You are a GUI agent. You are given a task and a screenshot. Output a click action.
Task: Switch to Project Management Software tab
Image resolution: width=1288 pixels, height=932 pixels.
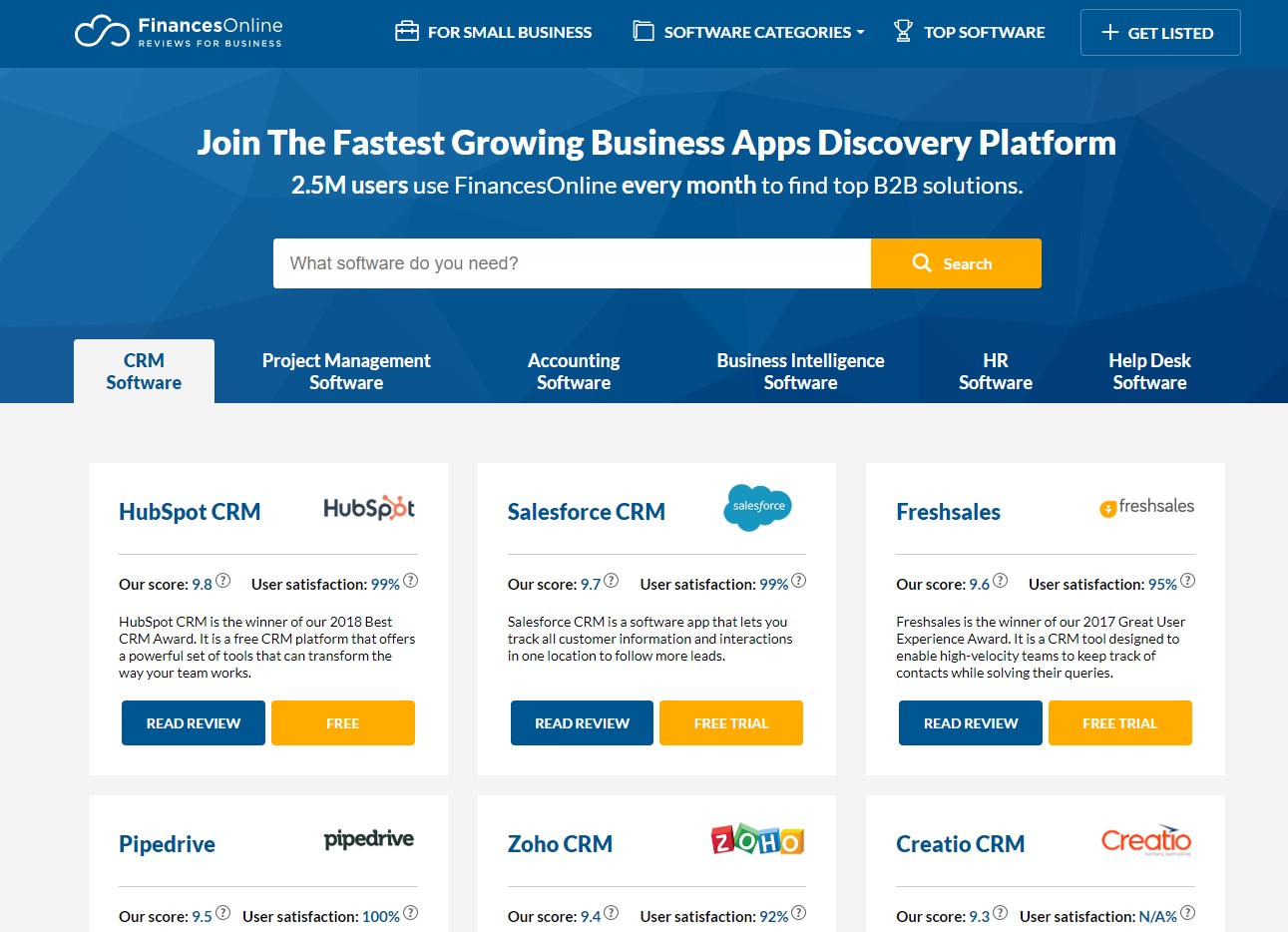[x=346, y=371]
